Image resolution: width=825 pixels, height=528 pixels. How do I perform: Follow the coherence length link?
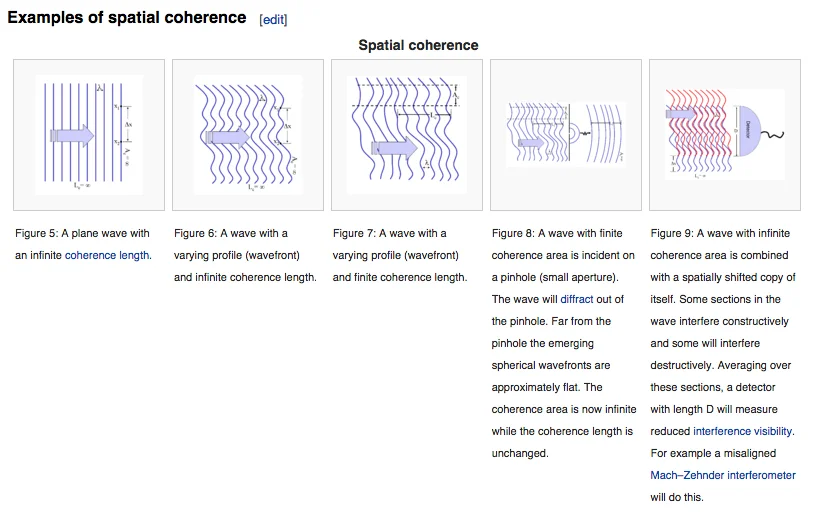click(x=107, y=255)
